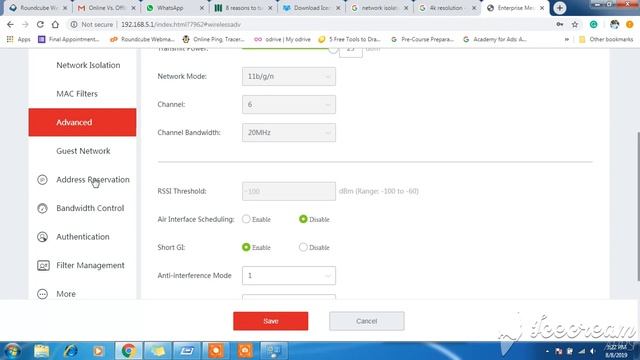The image size is (640, 360).
Task: Bookmark page with star icon
Action: 575,24
